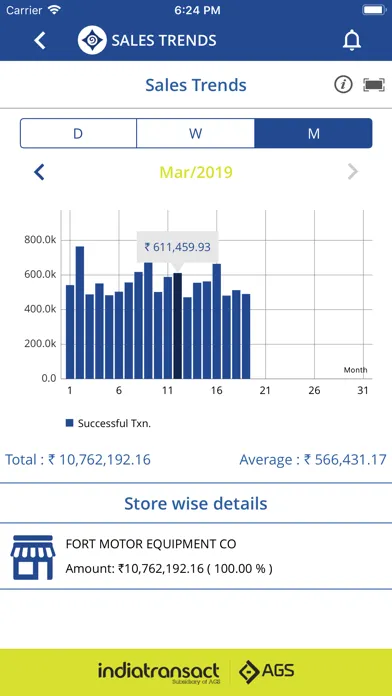Open notifications bell icon
The width and height of the screenshot is (392, 696).
click(x=352, y=40)
